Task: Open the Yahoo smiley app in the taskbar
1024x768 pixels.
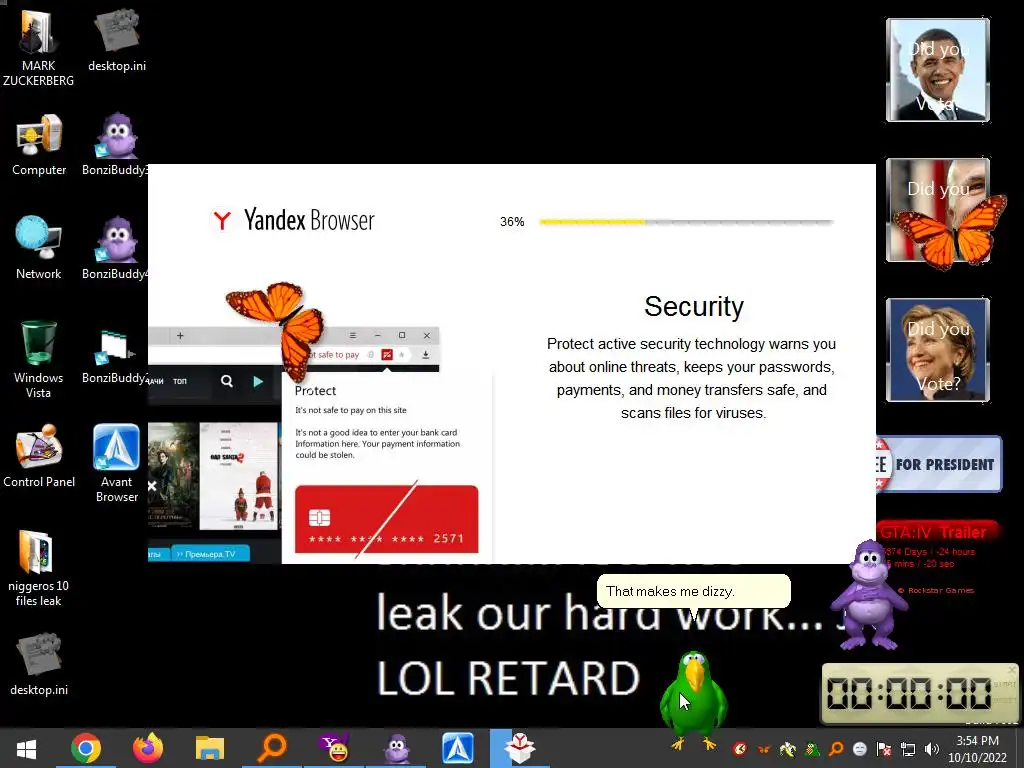Action: point(334,748)
